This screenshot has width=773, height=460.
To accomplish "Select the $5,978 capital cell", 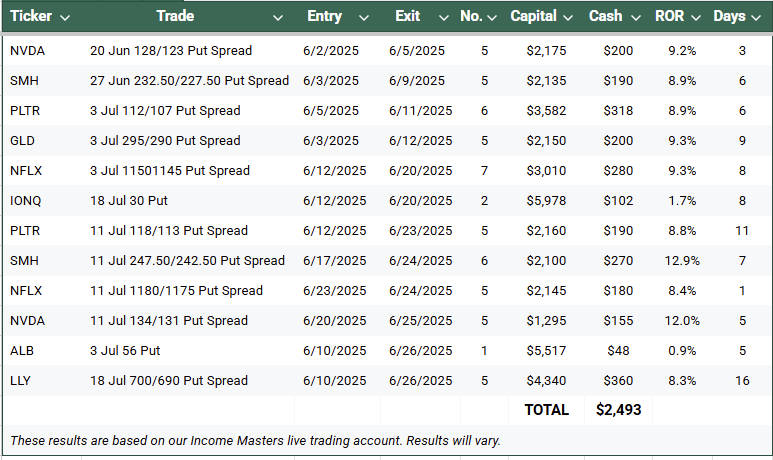I will point(546,201).
